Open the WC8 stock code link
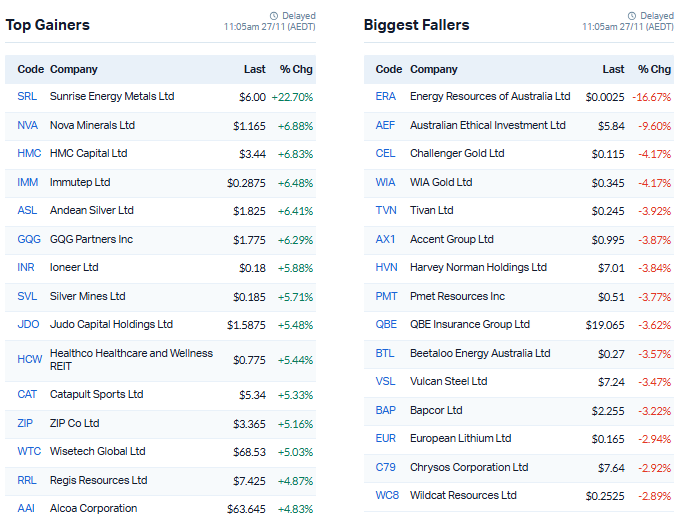Screen dimensions: 685x520 [387, 495]
